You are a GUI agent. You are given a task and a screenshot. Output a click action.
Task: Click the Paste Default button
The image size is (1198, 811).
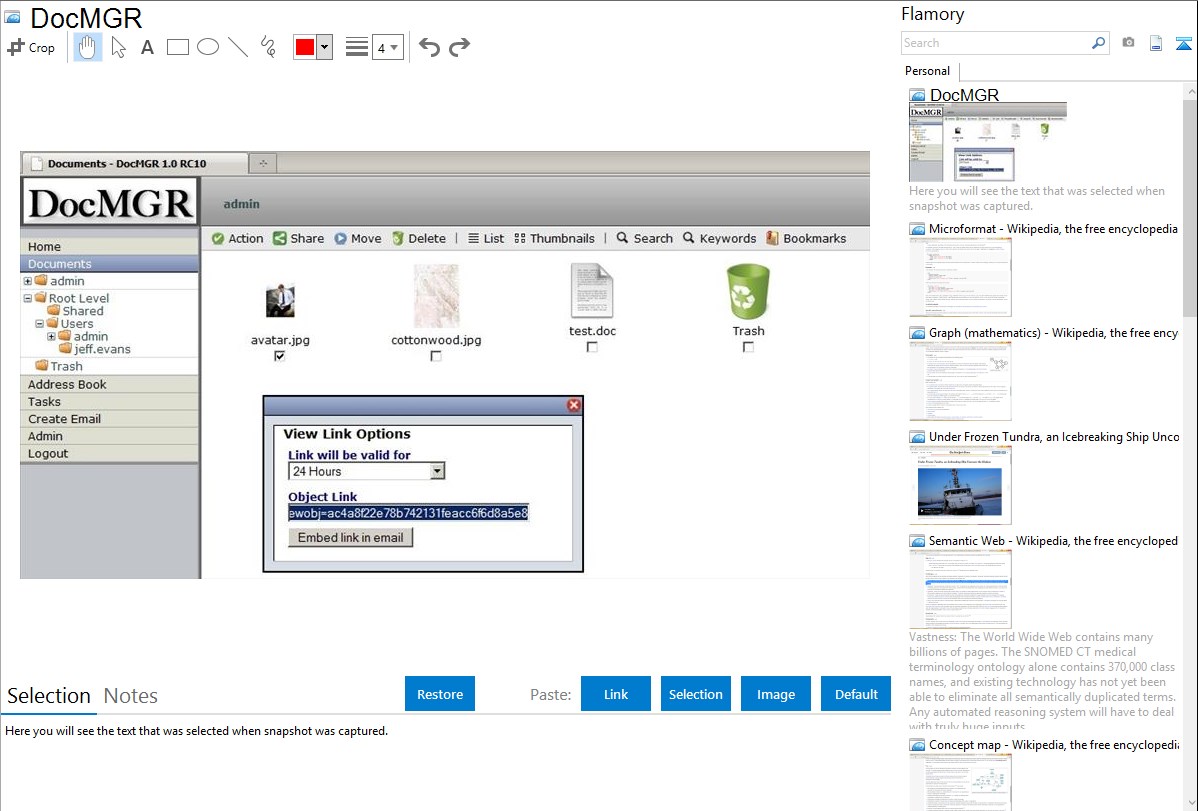coord(856,694)
